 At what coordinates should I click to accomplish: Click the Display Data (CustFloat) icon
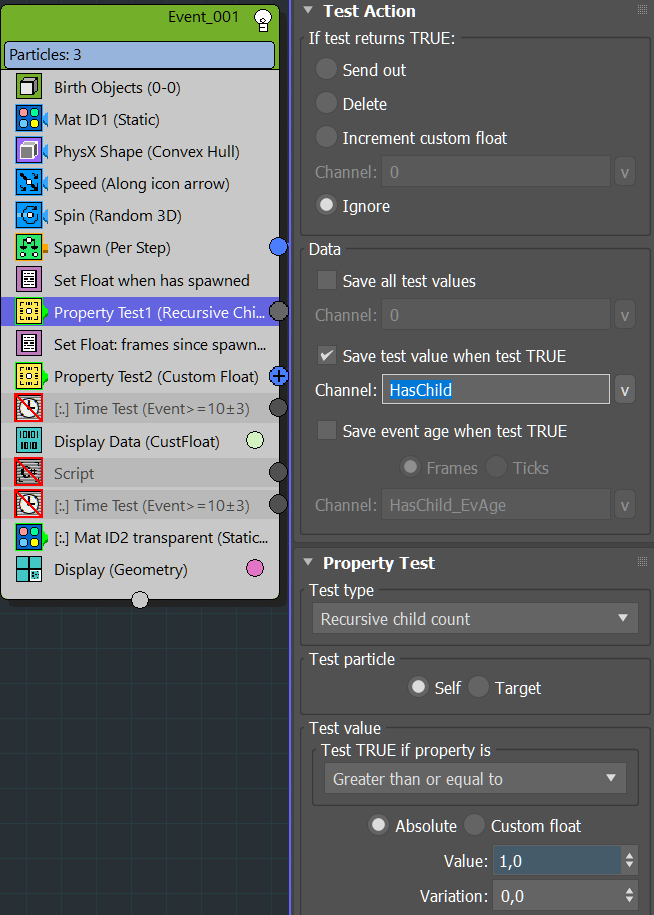tap(29, 441)
